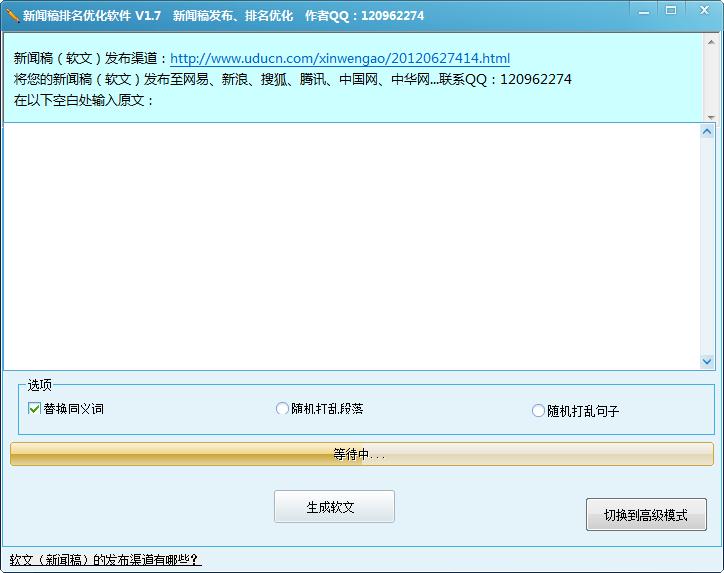Click up arrow of the top info panel scrollbar
724x573 pixels.
pos(711,42)
